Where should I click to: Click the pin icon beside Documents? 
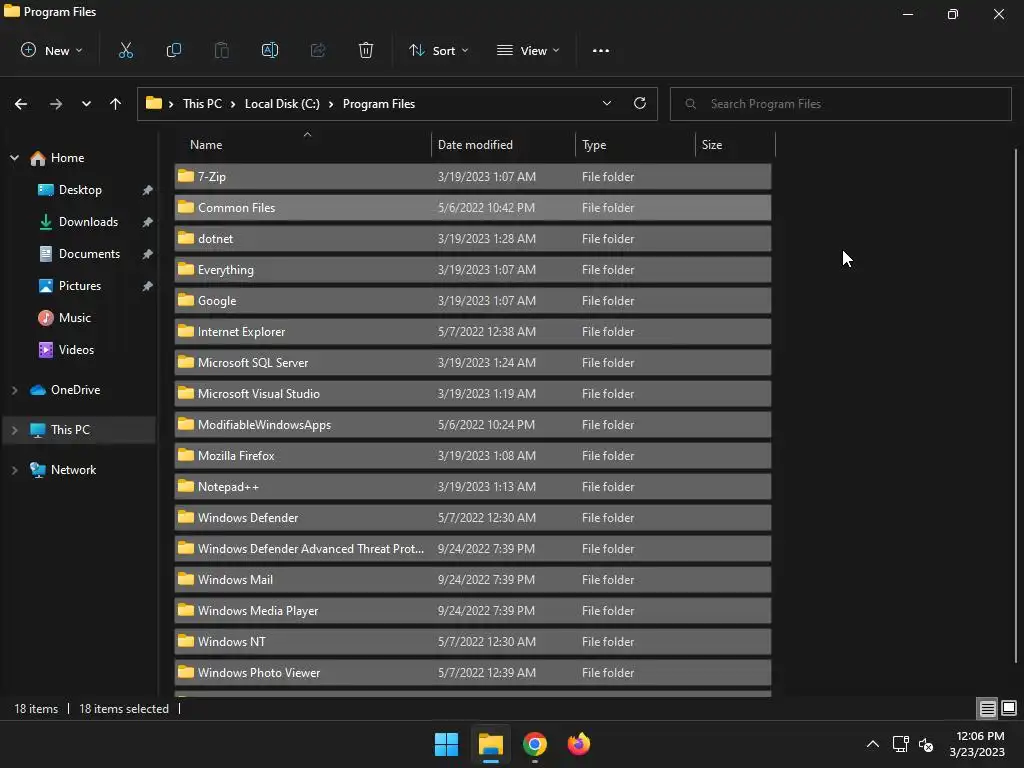point(148,254)
